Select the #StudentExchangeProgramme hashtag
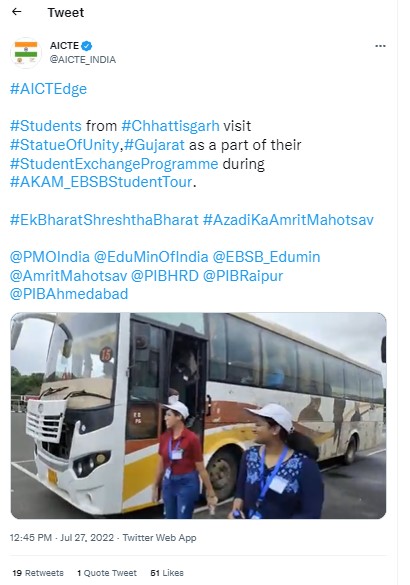This screenshot has width=410, height=585. coord(114,164)
